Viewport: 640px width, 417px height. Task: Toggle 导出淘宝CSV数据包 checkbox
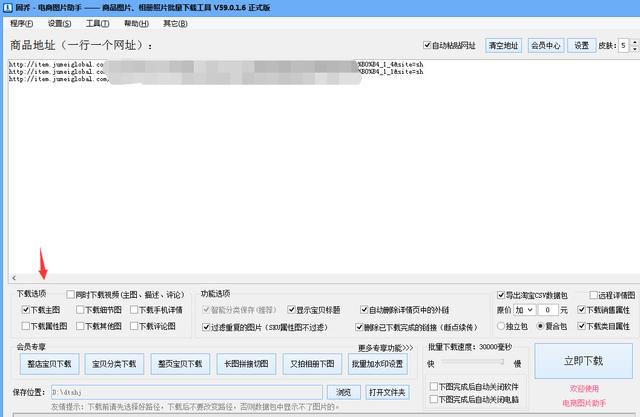(x=502, y=296)
